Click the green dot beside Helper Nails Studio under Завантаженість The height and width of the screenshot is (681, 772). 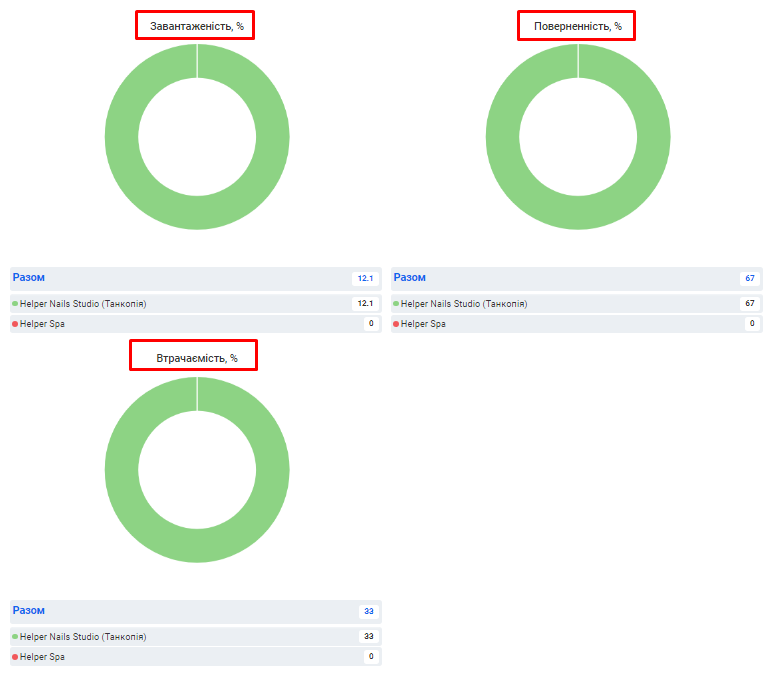pos(15,304)
